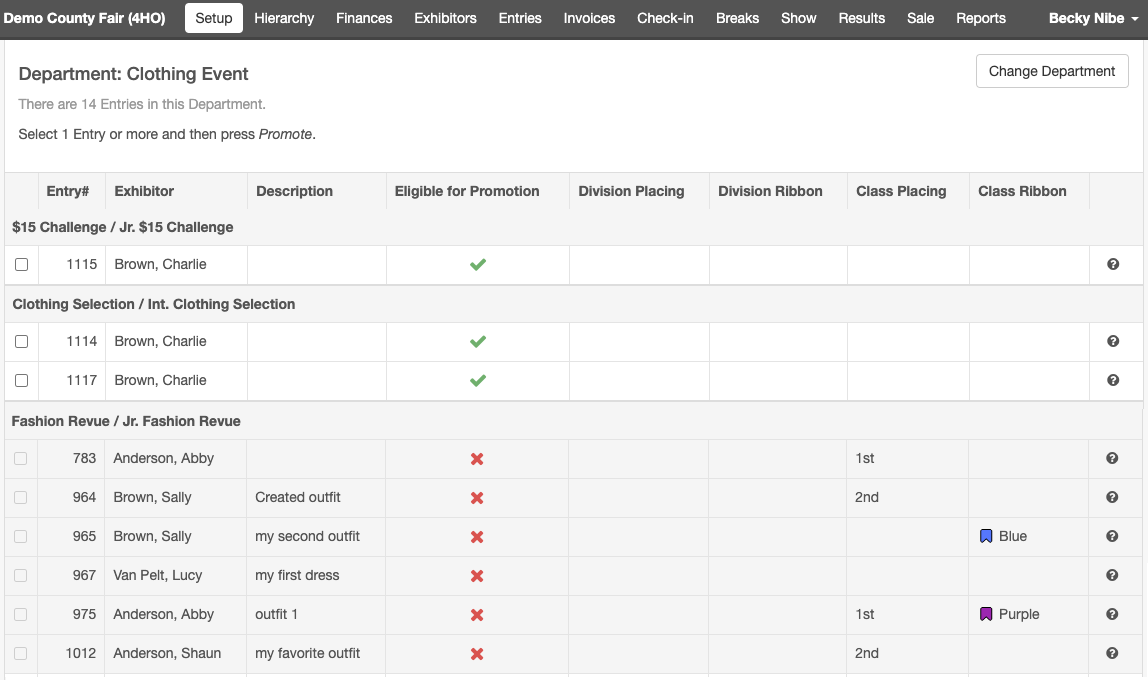This screenshot has height=680, width=1148.
Task: Click the Clothing Selection group heading
Action: click(x=154, y=304)
